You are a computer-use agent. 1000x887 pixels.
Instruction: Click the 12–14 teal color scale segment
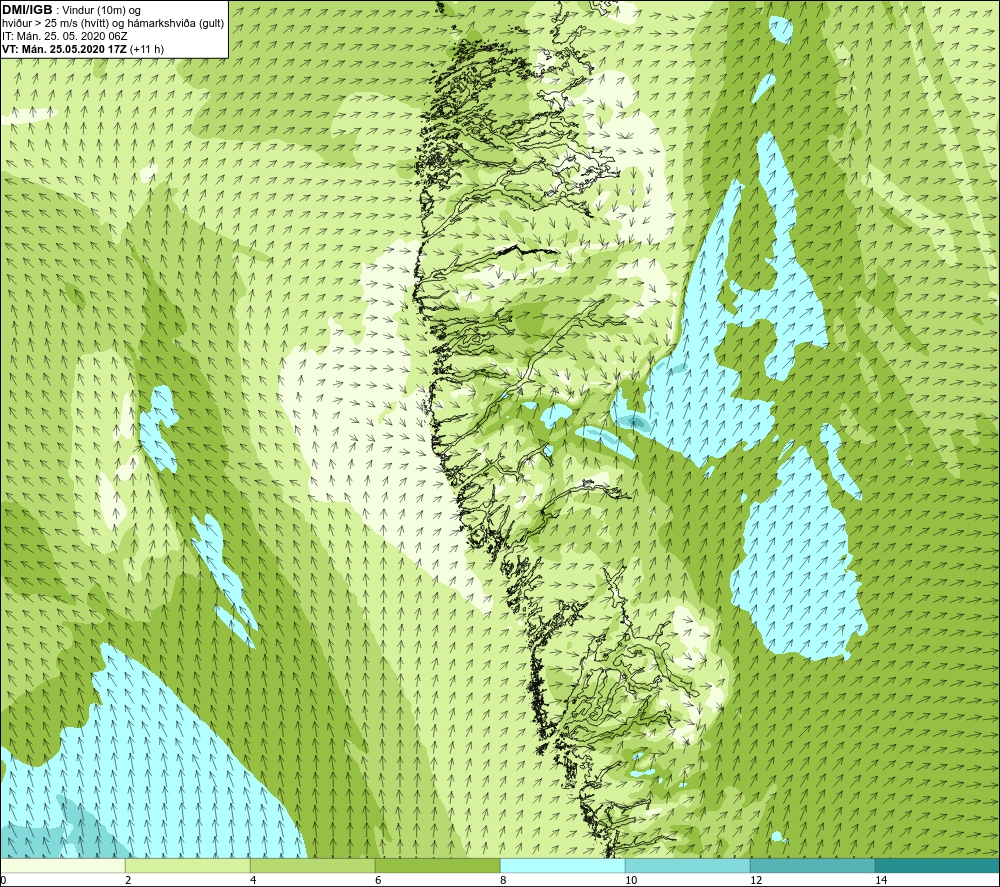(812, 865)
